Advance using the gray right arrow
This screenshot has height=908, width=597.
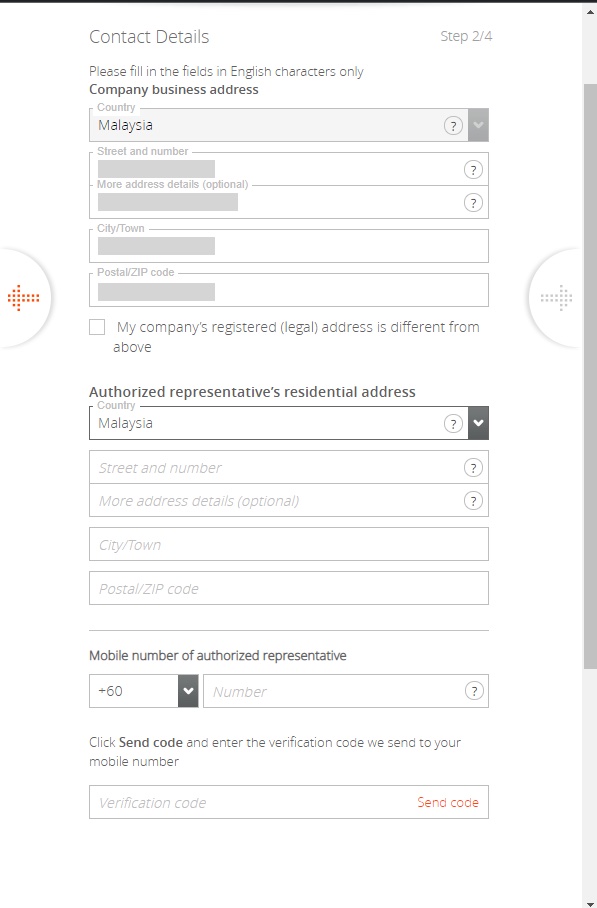(x=556, y=298)
